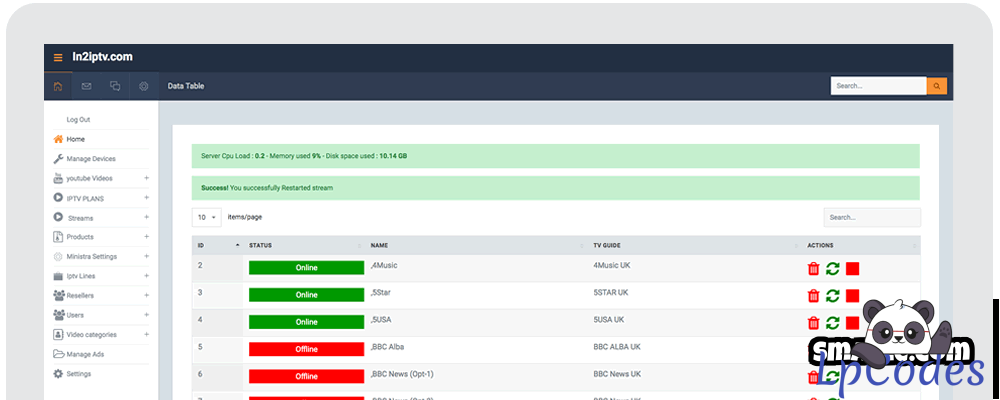1000x400 pixels.
Task: Click the Log Out link
Action: [78, 120]
